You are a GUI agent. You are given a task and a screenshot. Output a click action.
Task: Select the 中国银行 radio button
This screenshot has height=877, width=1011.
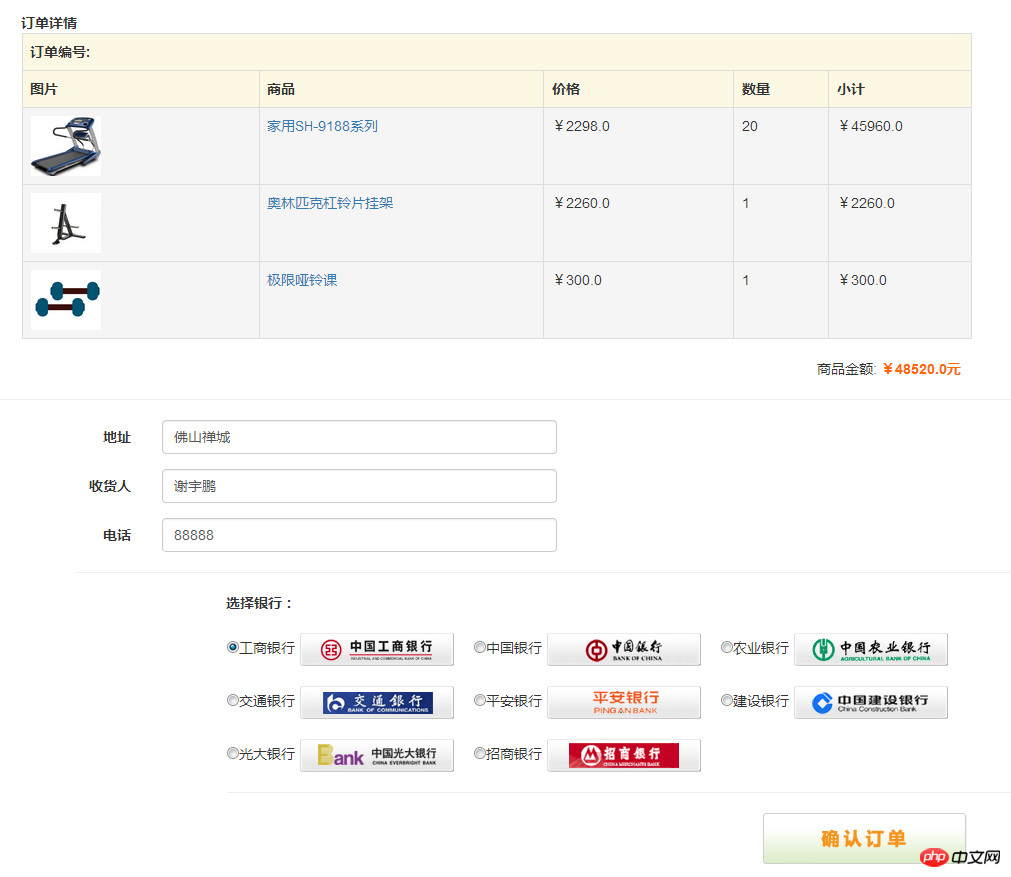pyautogui.click(x=480, y=647)
